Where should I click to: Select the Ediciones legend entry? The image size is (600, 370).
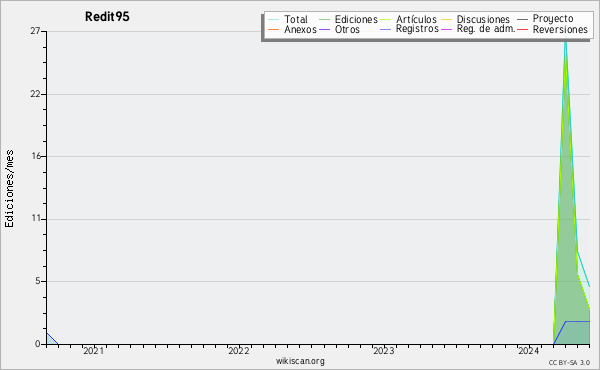[348, 19]
